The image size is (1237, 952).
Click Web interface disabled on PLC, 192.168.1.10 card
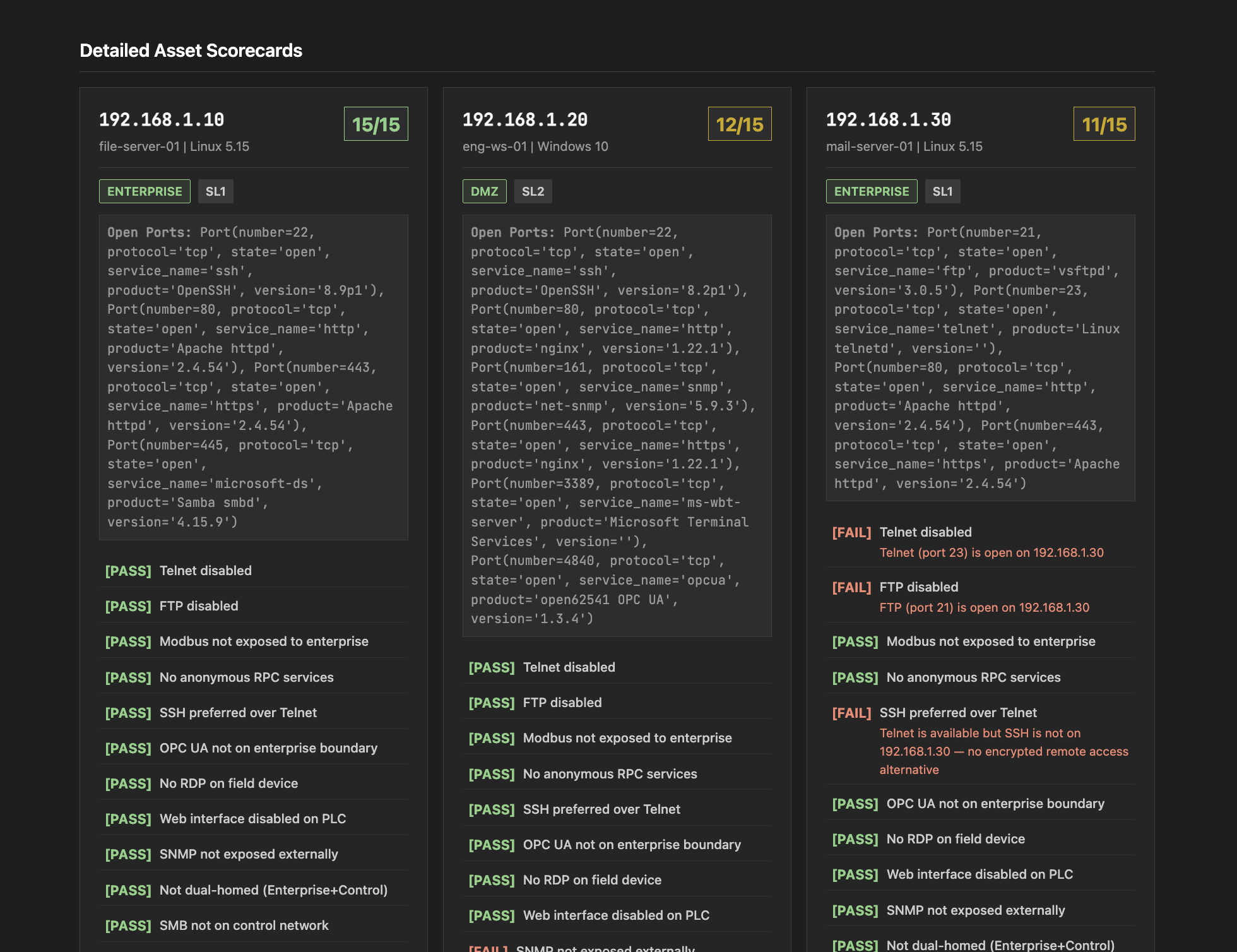(x=254, y=819)
